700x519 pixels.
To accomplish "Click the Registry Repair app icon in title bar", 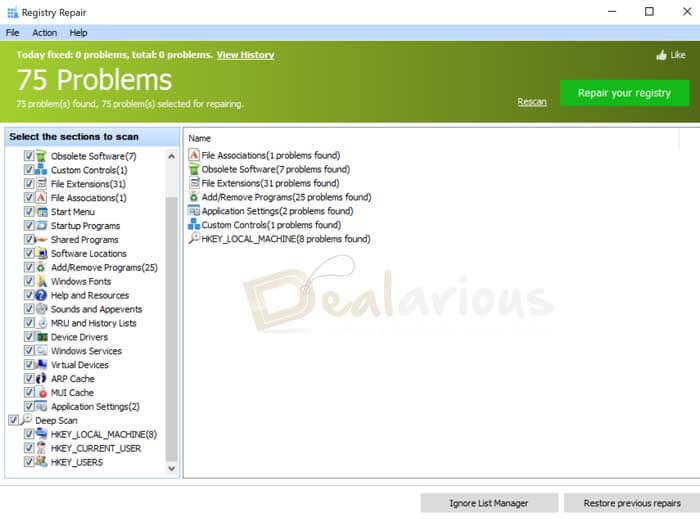I will [x=12, y=12].
